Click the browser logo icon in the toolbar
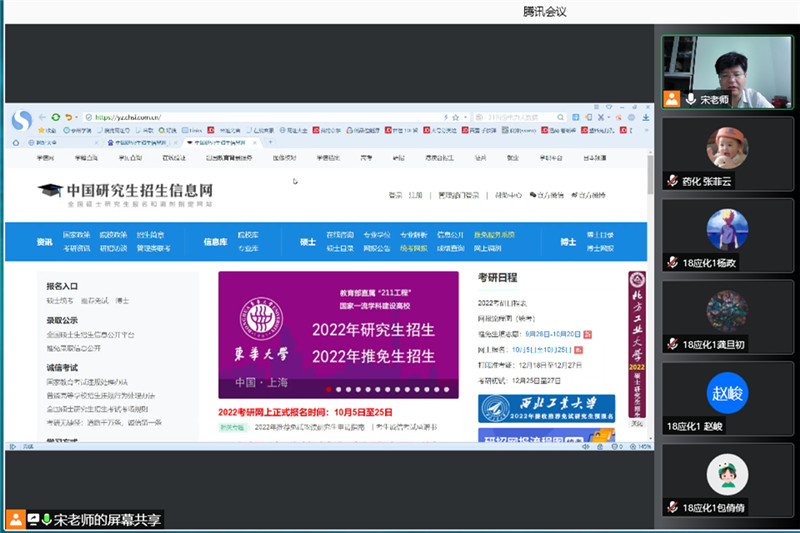This screenshot has width=800, height=533. point(22,119)
